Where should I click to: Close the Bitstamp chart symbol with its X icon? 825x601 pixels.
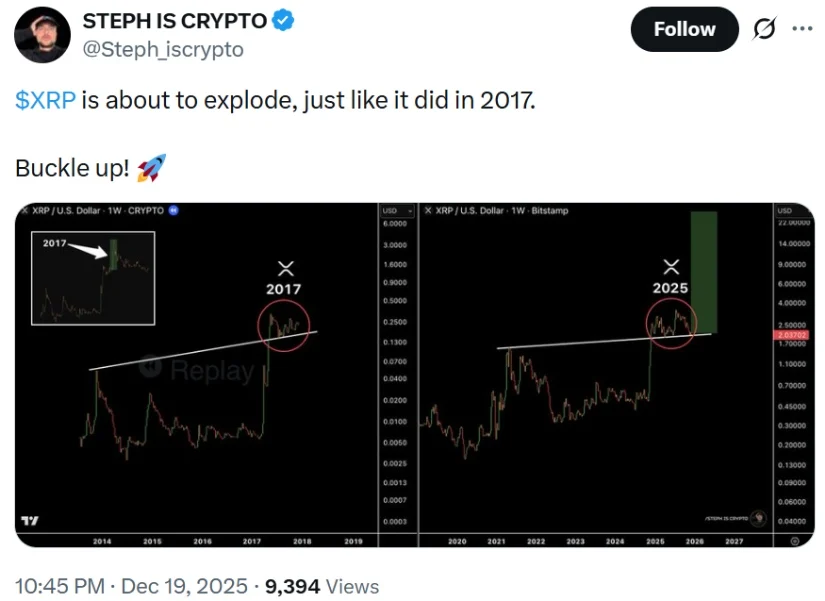point(428,211)
